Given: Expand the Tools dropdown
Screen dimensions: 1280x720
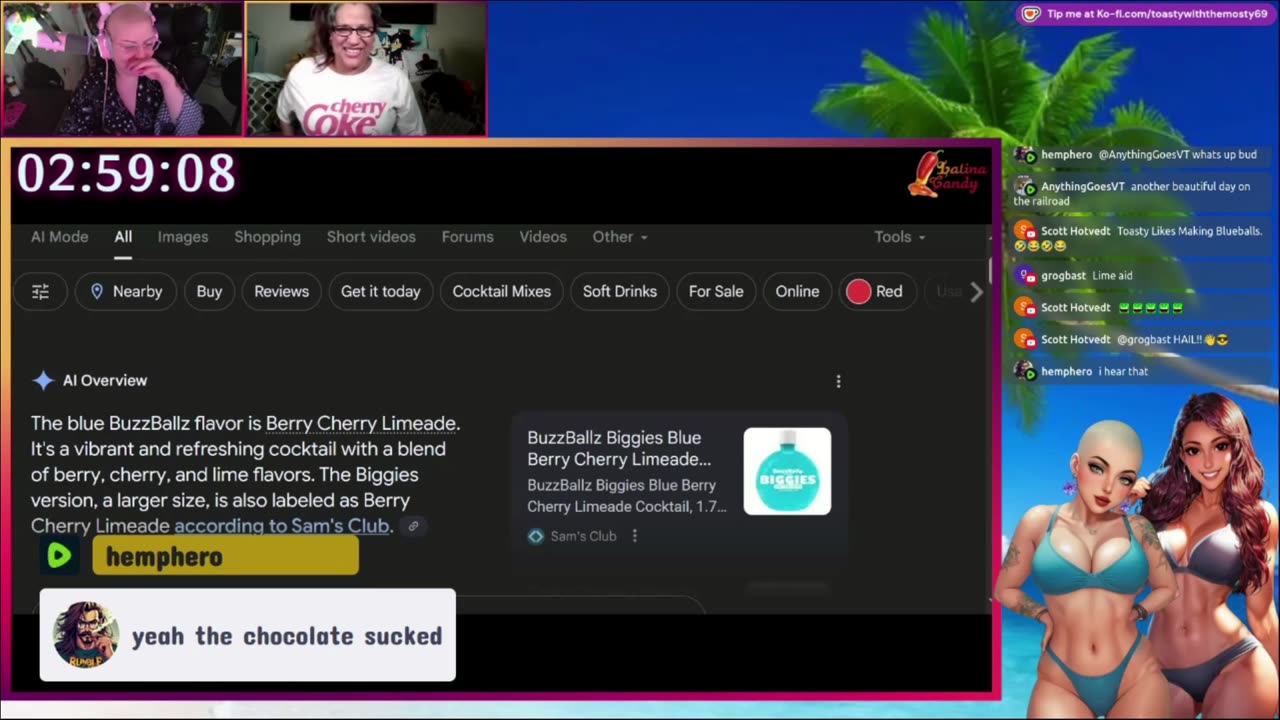Looking at the screenshot, I should point(900,237).
